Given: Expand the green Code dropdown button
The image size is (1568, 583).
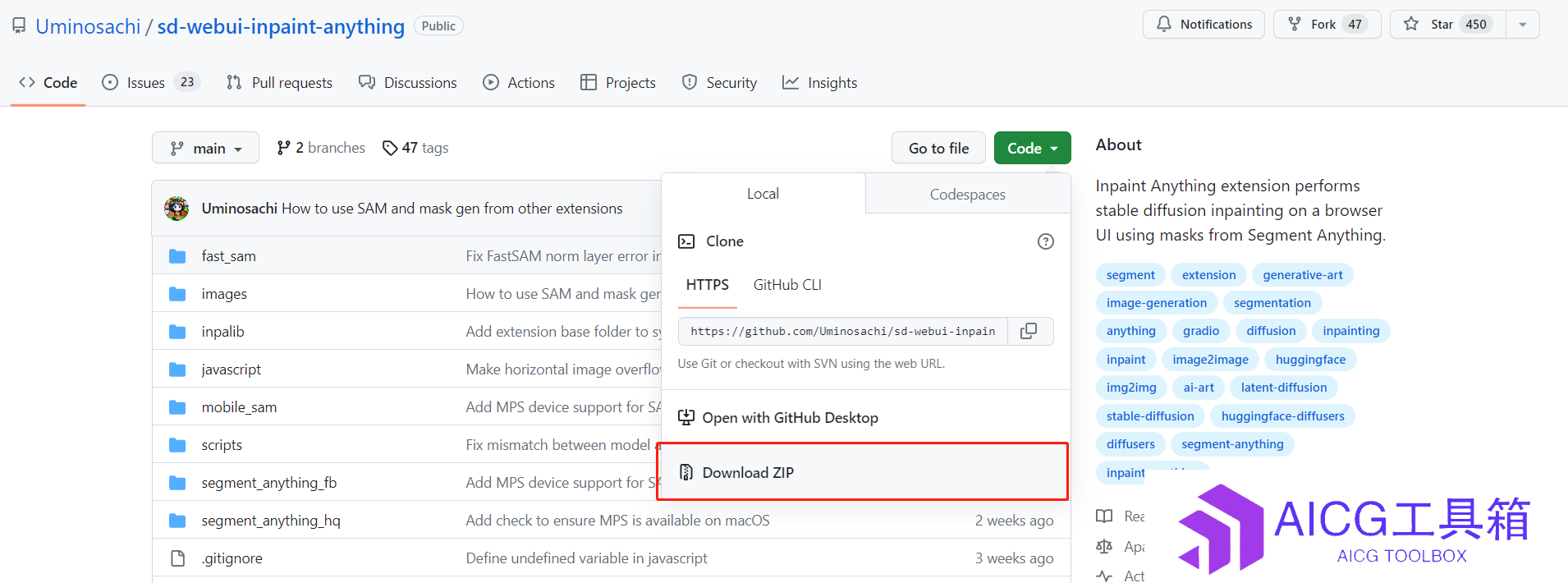Looking at the screenshot, I should (x=1033, y=148).
